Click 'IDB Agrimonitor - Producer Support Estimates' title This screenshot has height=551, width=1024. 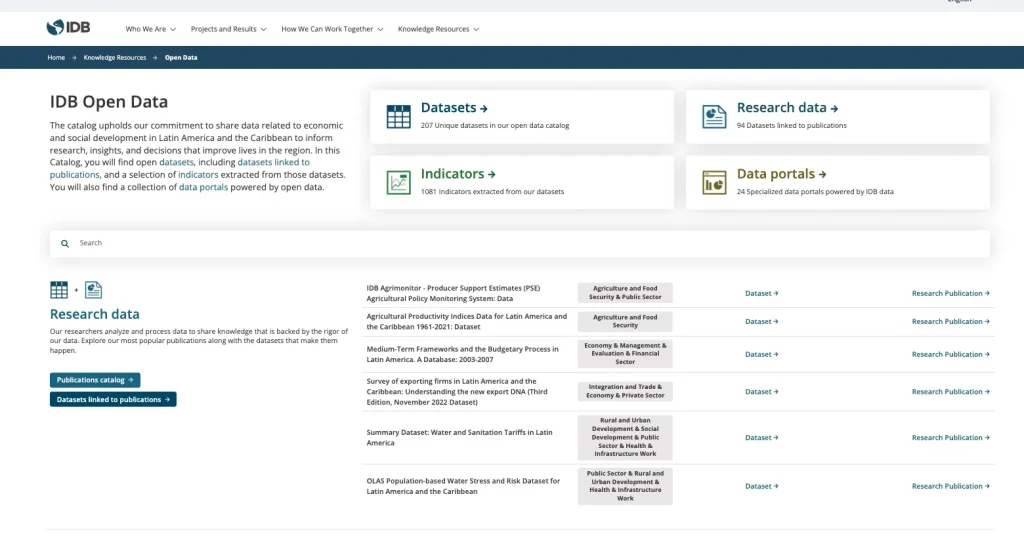pos(453,293)
